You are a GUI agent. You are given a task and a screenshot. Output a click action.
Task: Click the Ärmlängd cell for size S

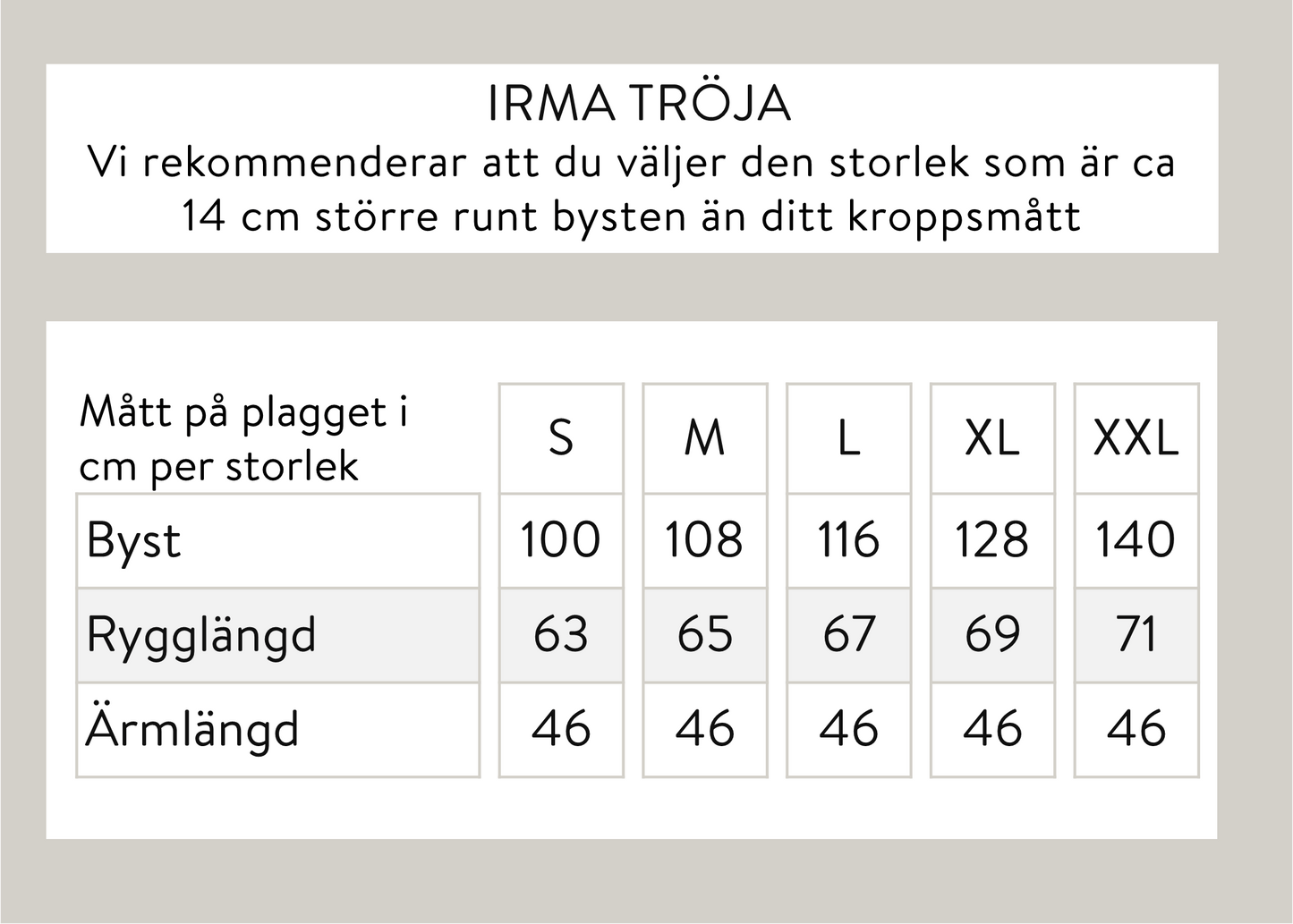click(x=561, y=729)
